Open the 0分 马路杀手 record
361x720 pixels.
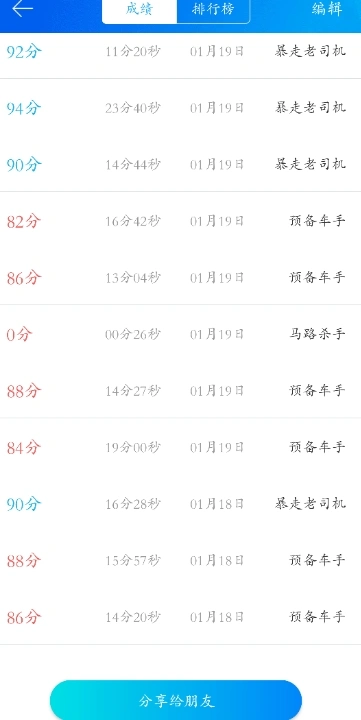180,334
